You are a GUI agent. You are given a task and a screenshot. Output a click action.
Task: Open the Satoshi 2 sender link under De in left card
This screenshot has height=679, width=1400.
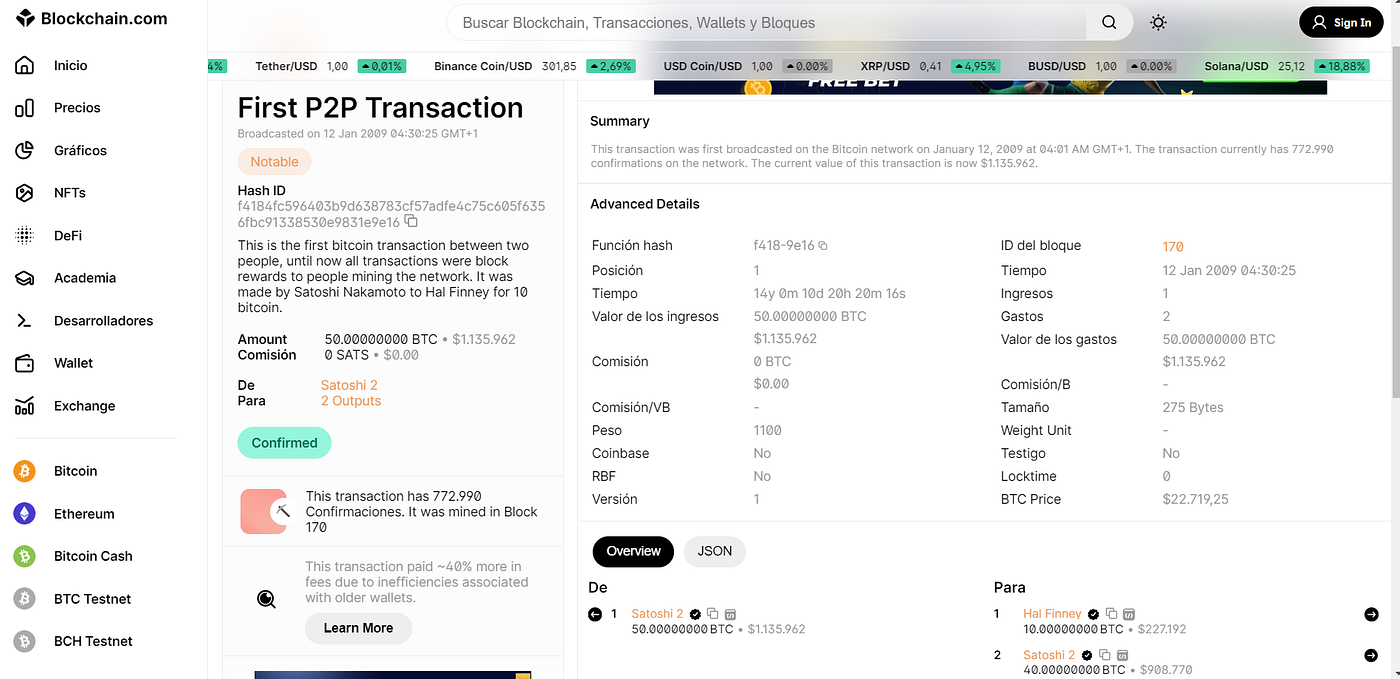click(x=349, y=385)
